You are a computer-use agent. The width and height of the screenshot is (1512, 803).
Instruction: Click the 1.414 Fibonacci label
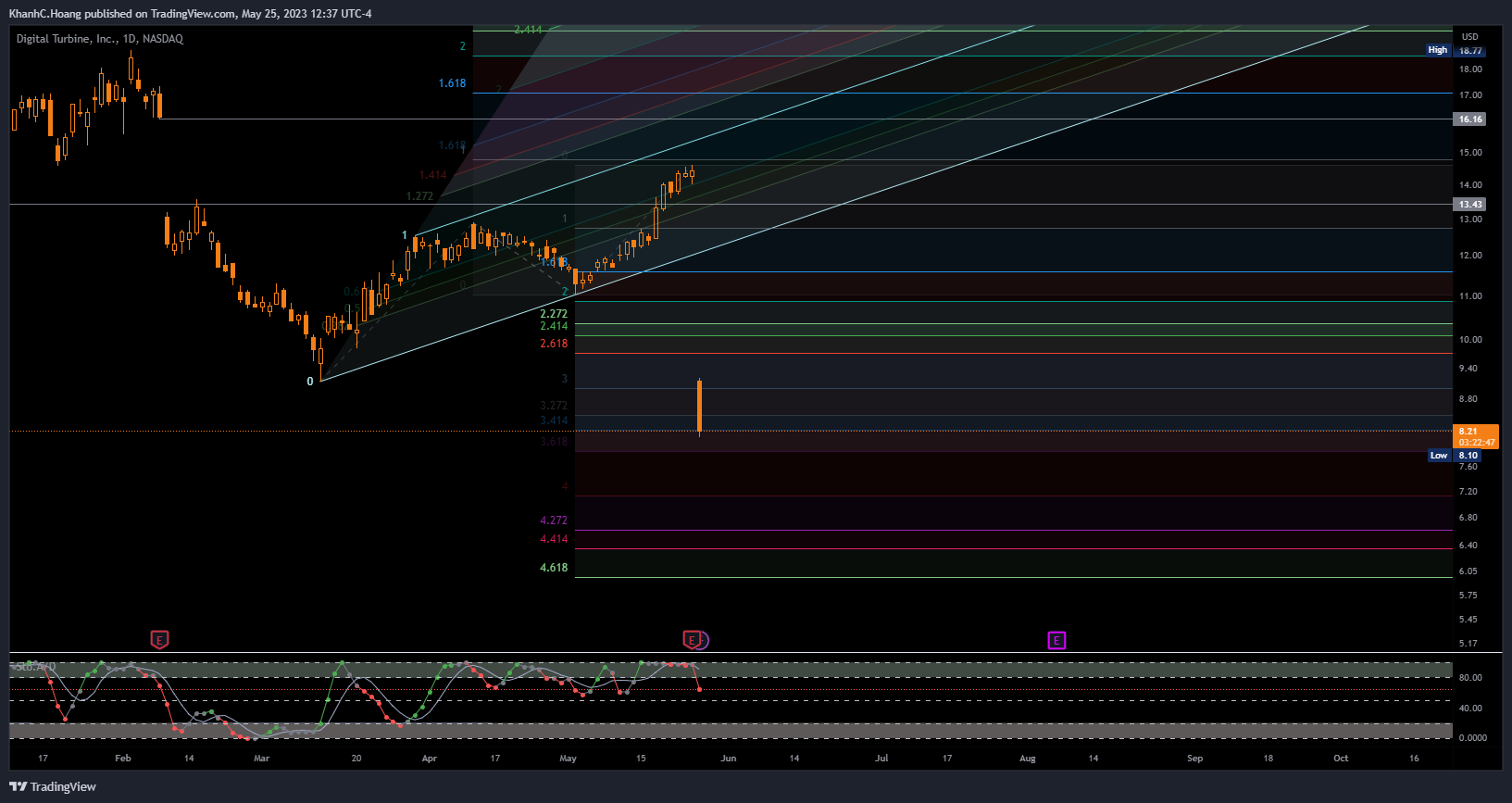[432, 175]
